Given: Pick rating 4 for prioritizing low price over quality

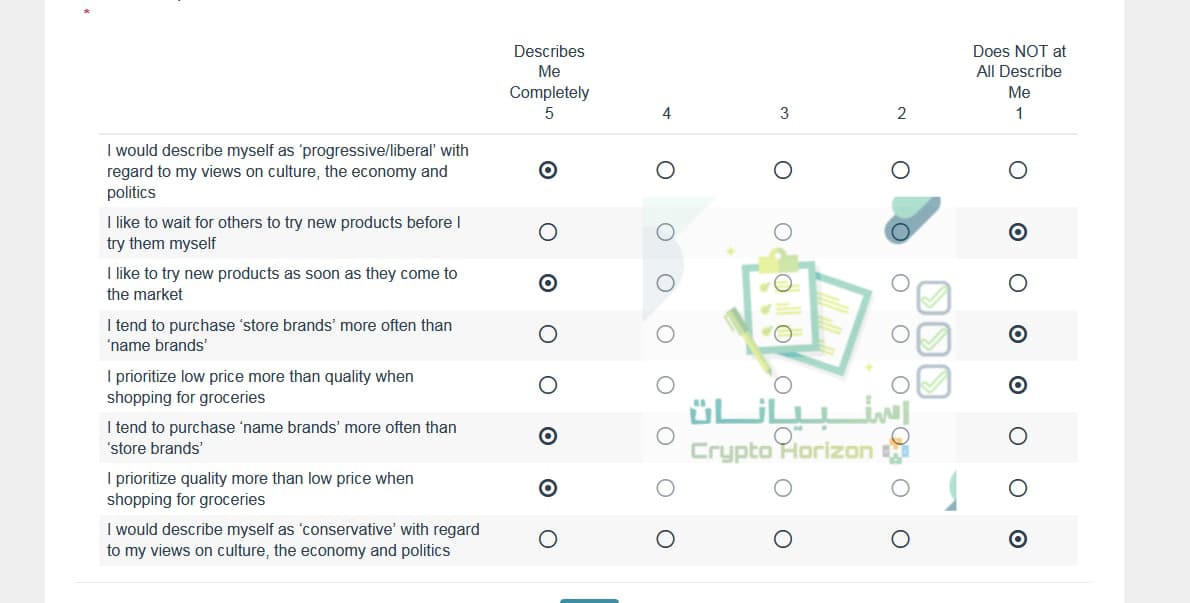Looking at the screenshot, I should [666, 385].
